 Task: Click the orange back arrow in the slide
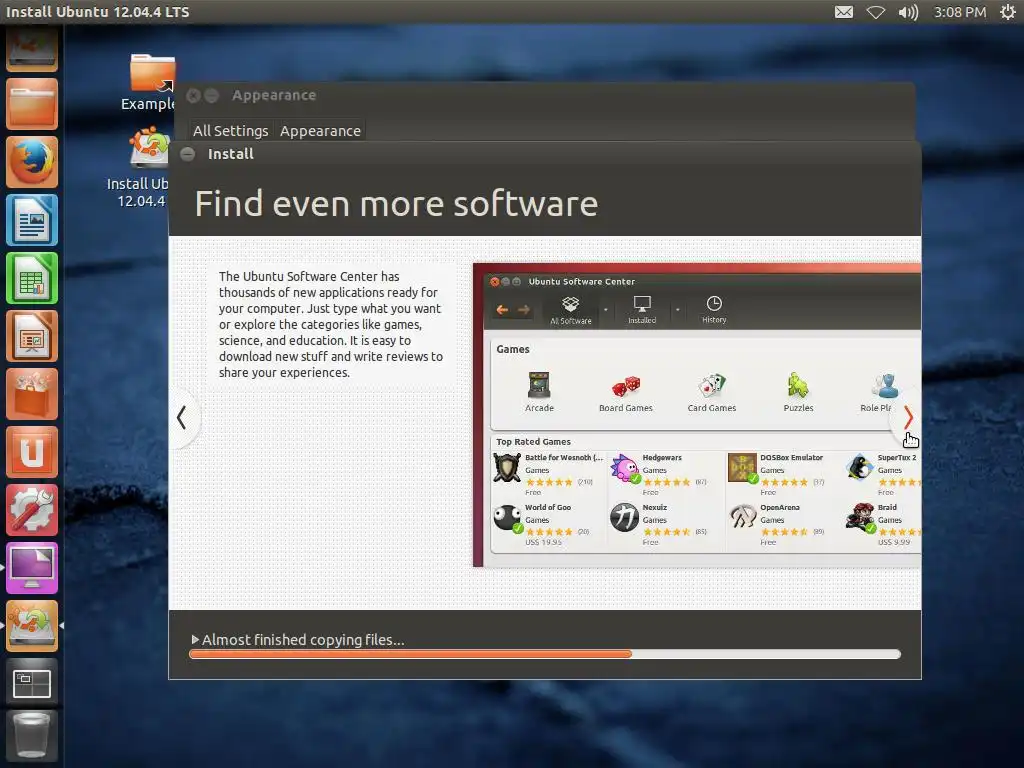click(502, 310)
